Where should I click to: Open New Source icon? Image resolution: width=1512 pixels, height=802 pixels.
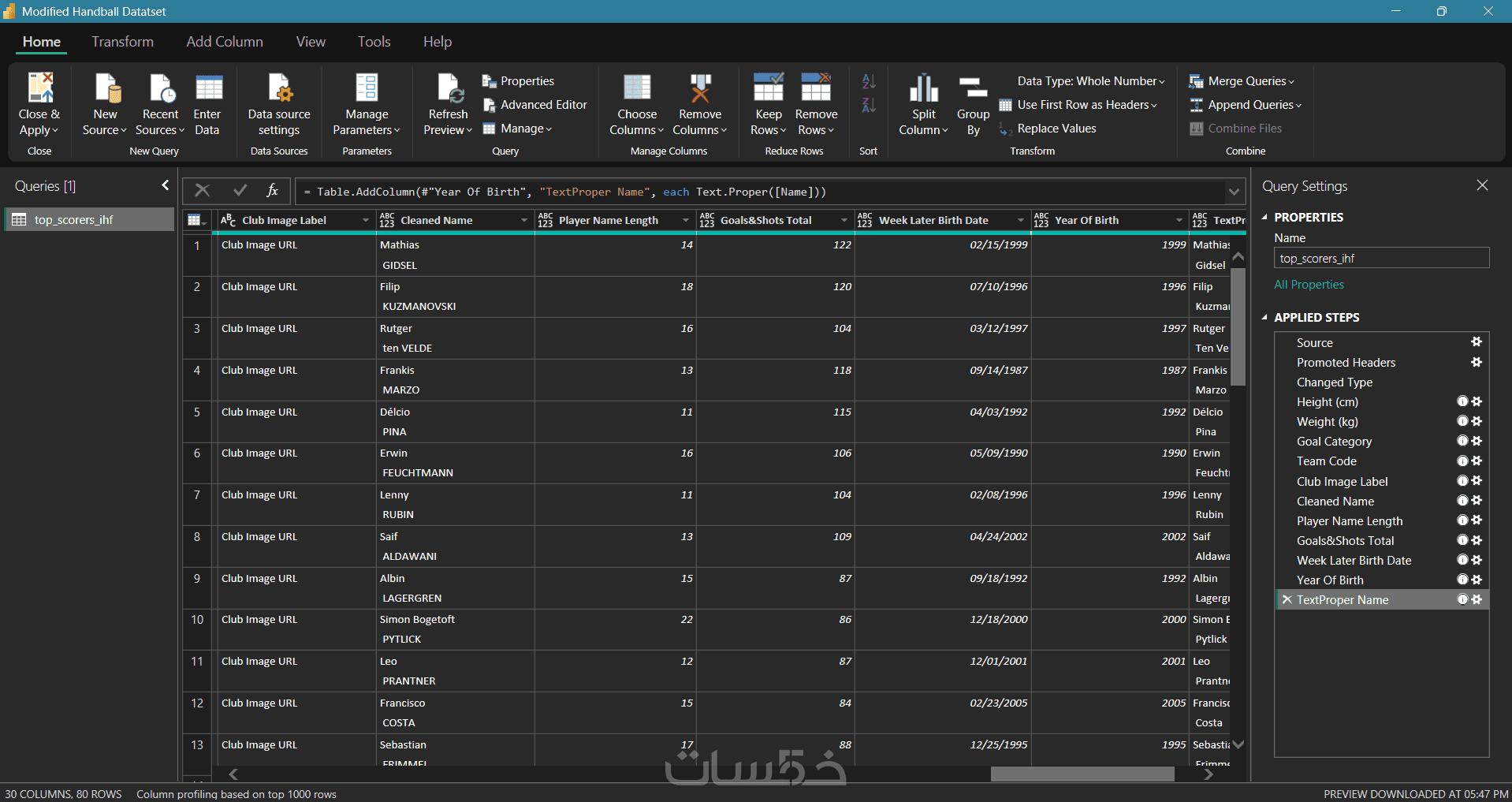(x=106, y=88)
